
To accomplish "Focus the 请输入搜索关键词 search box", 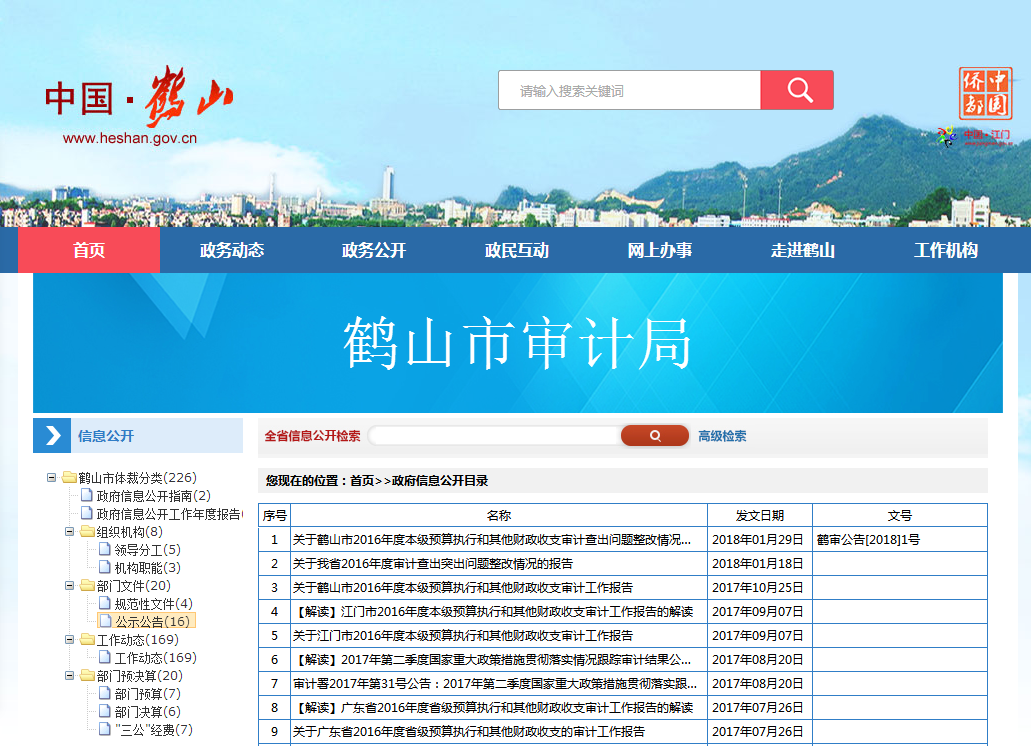I will [629, 91].
